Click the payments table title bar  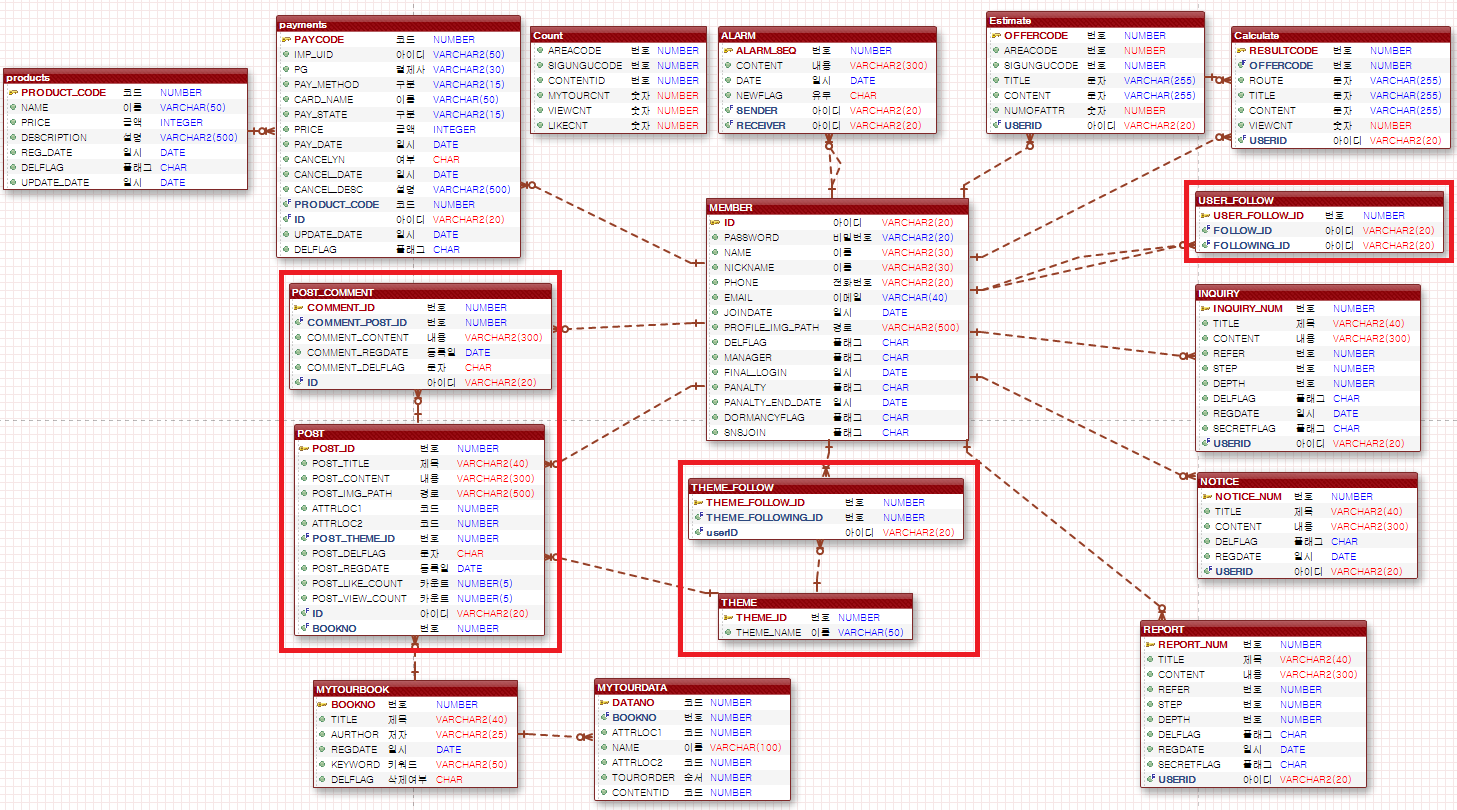[398, 24]
